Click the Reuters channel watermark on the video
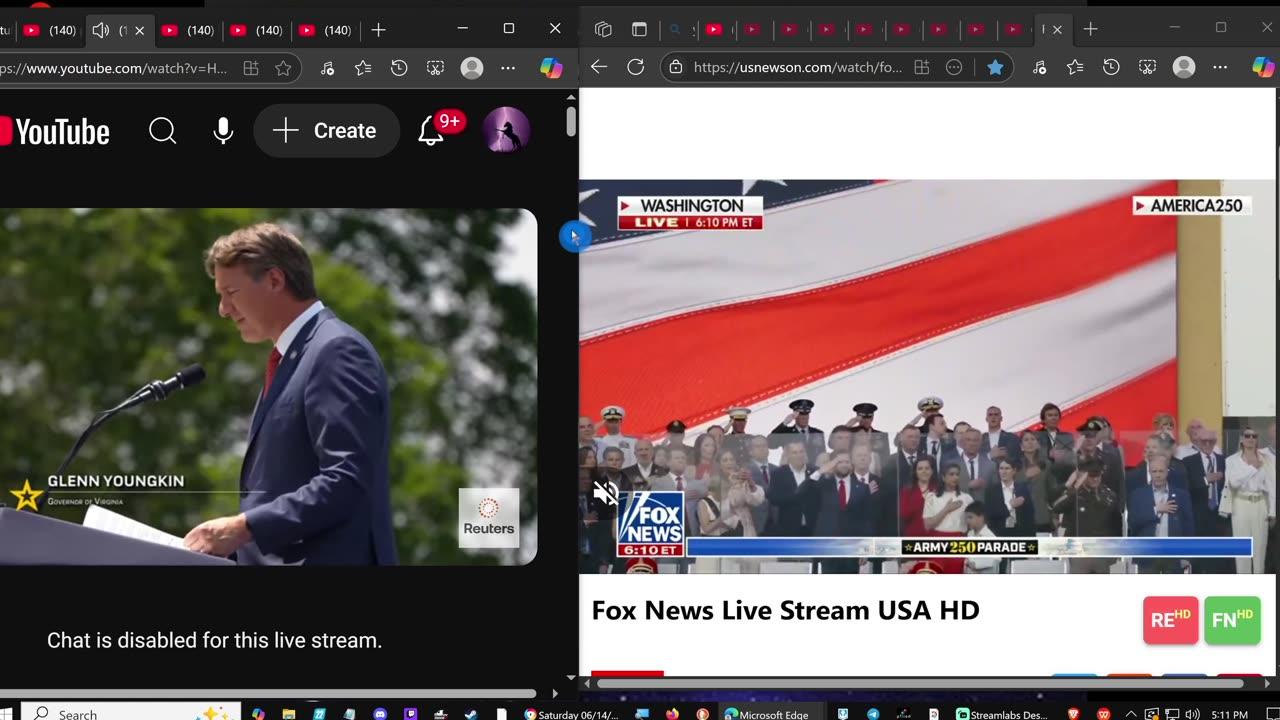 coord(489,517)
